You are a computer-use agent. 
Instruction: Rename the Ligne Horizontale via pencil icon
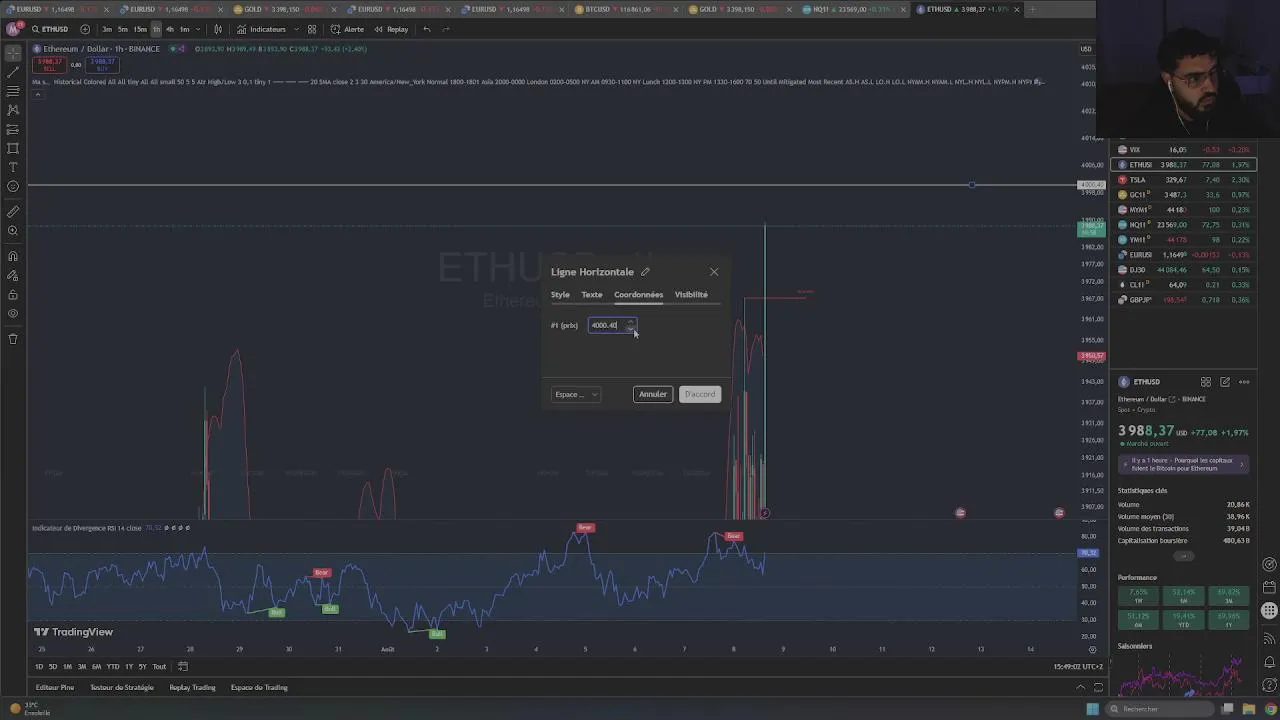click(645, 271)
